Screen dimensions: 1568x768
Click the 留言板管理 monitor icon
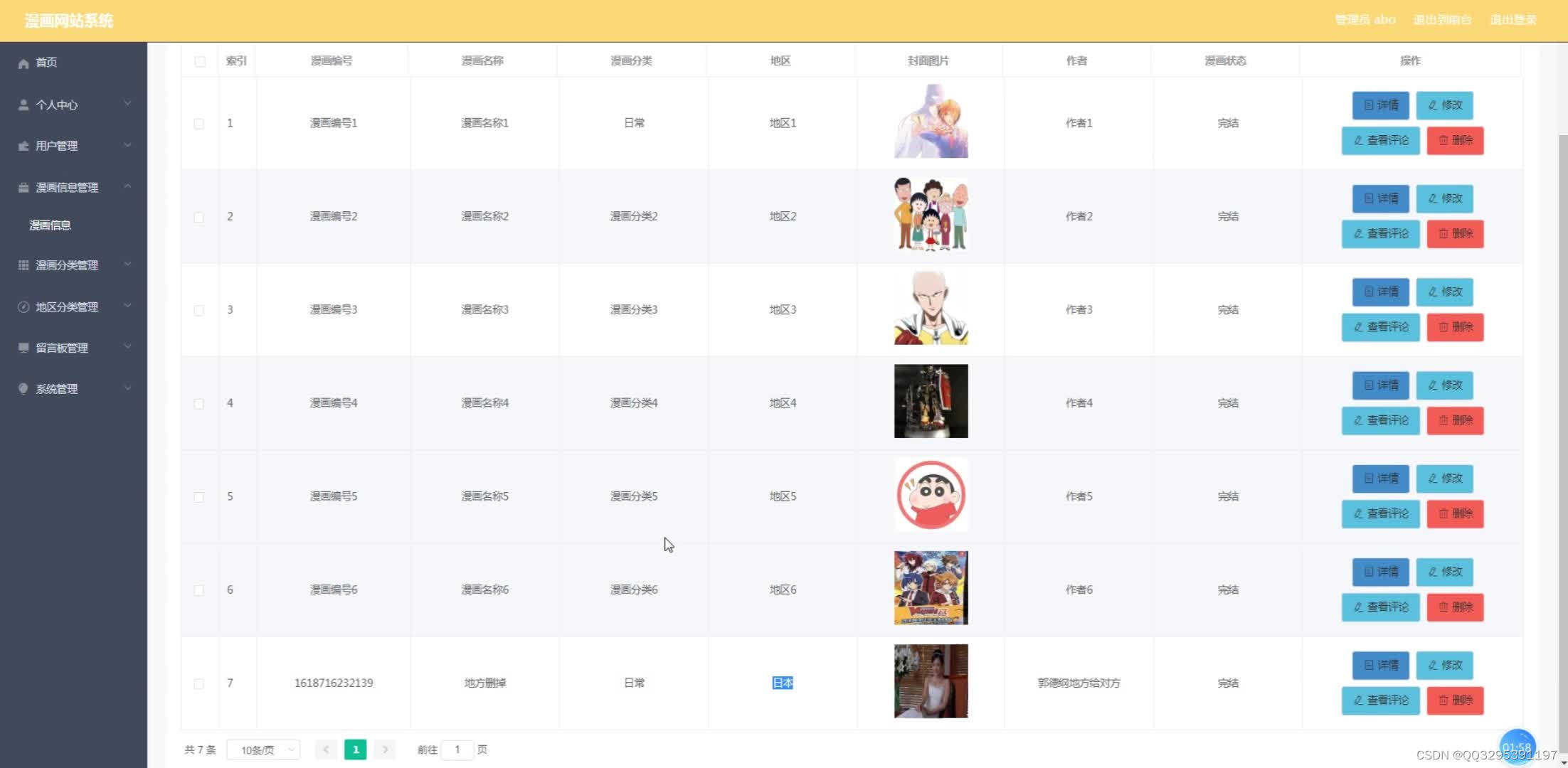(x=23, y=348)
